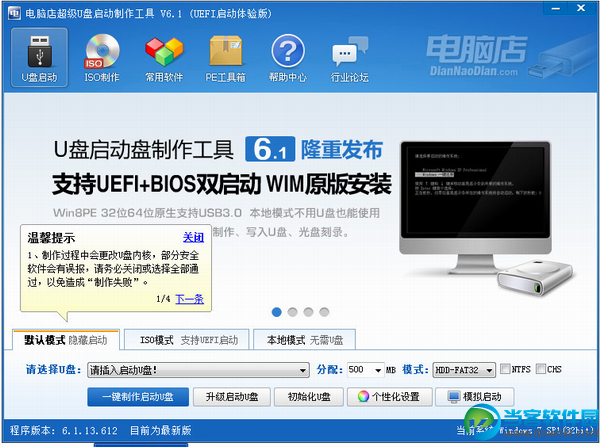Close the 温馨提示 tip via 关闭 link

click(x=193, y=238)
